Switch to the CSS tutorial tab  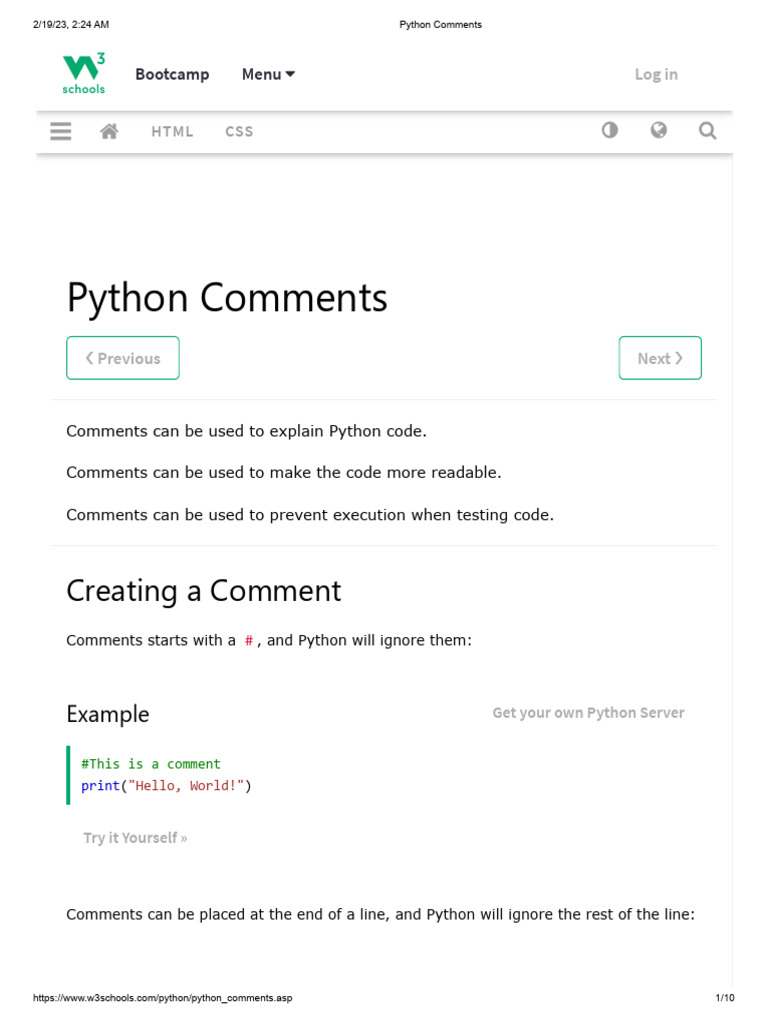pos(239,131)
